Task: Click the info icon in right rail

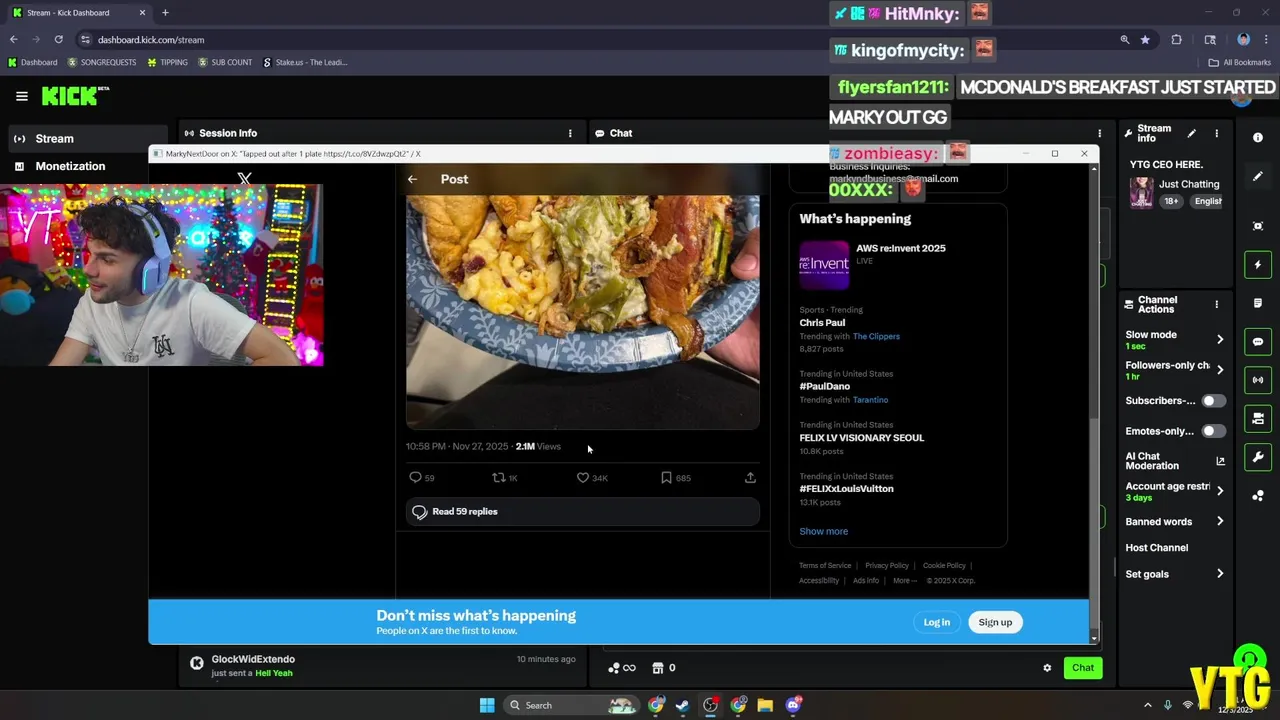Action: point(1258,137)
